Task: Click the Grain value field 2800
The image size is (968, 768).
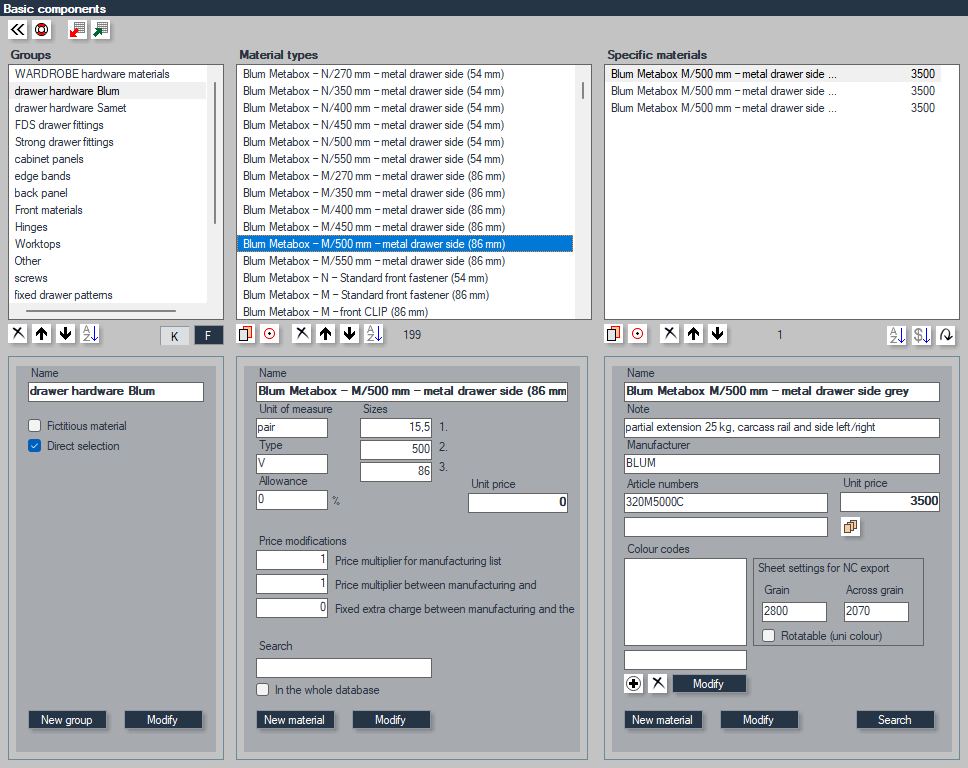Action: 795,611
